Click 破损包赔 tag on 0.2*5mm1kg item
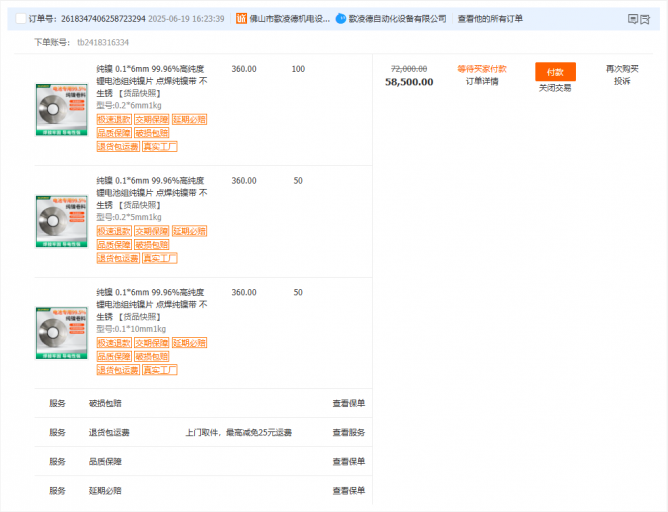Image resolution: width=668 pixels, height=512 pixels. click(152, 244)
